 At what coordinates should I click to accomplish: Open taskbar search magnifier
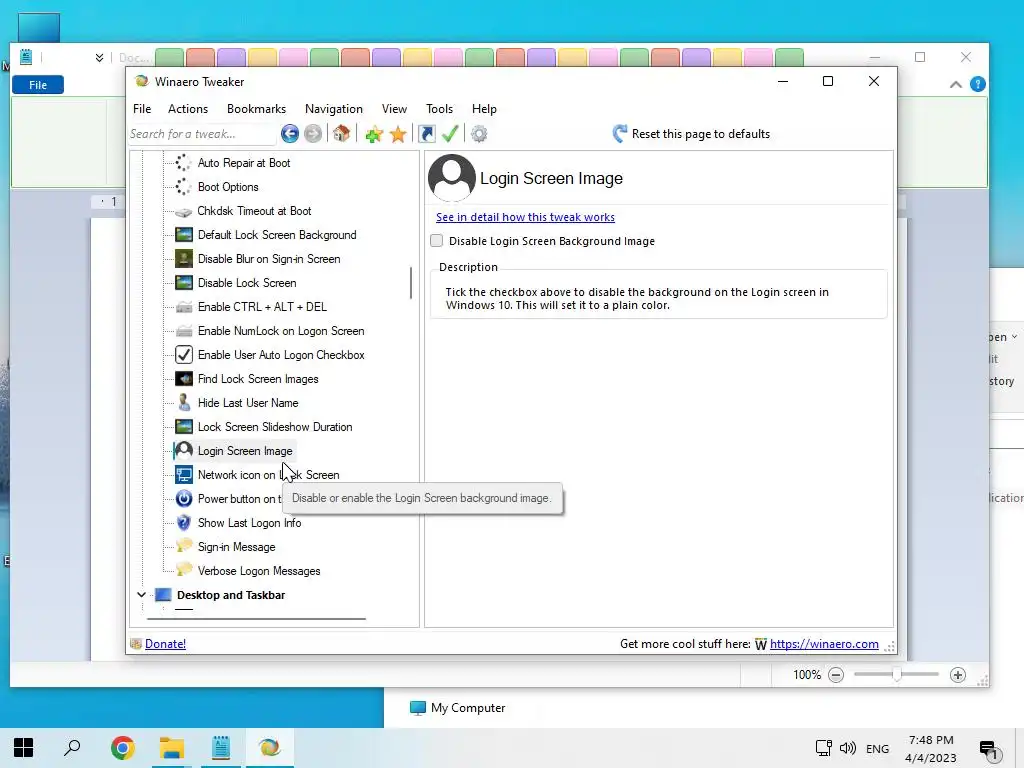coord(72,747)
